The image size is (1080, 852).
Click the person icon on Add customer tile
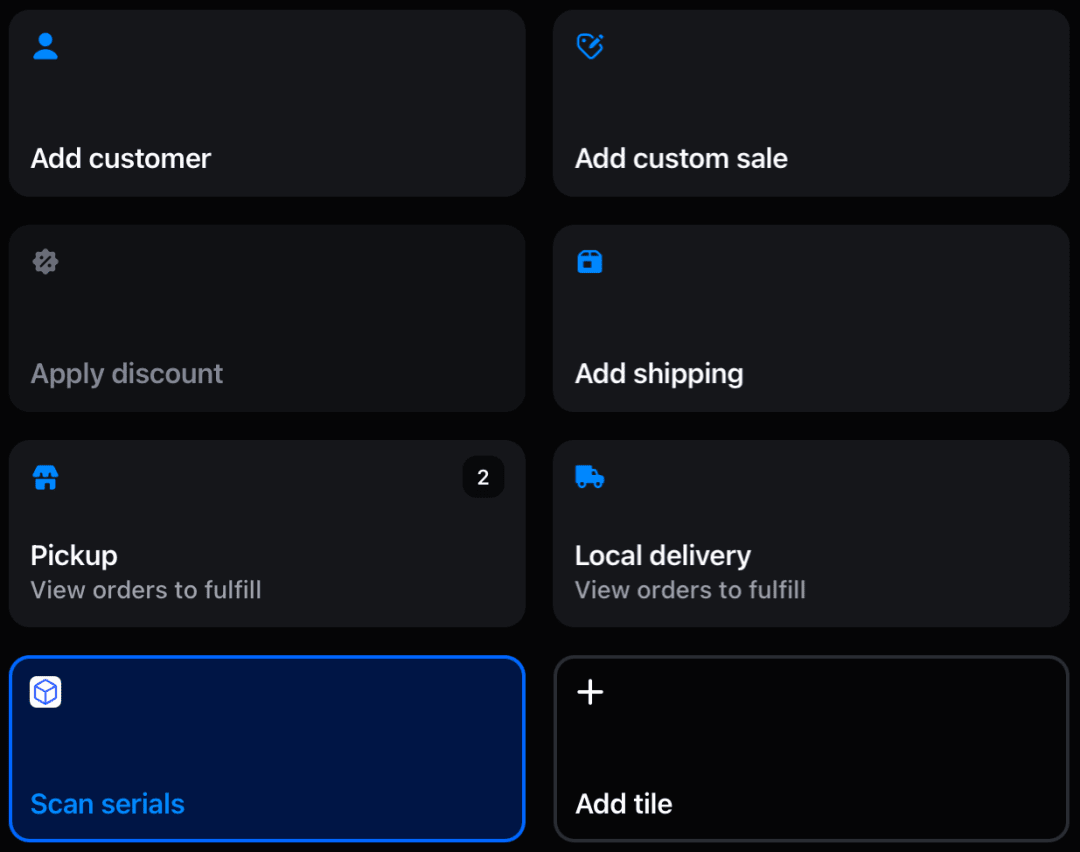[x=45, y=46]
